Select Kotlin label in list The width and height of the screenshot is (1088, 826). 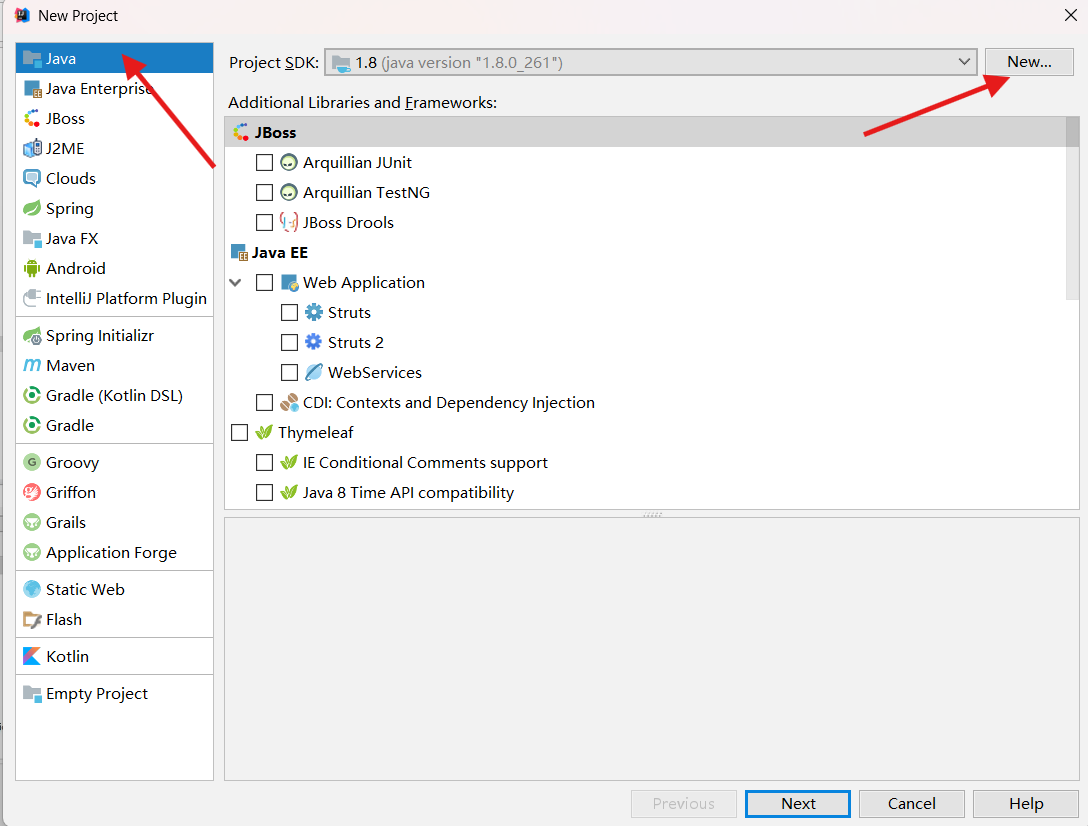click(67, 657)
